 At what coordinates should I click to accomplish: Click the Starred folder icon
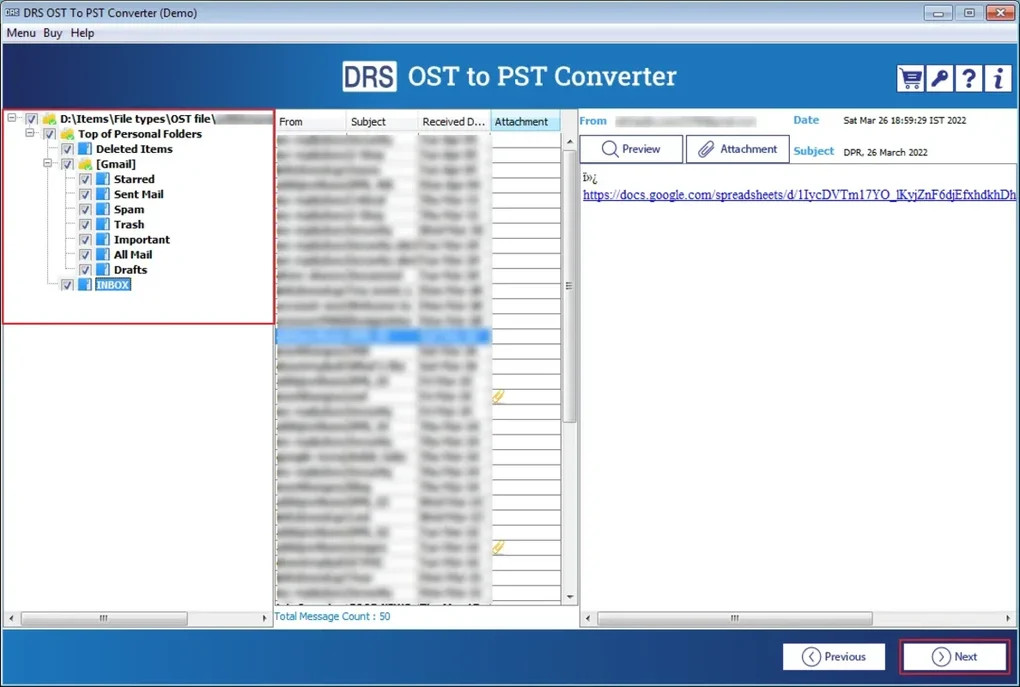point(103,179)
